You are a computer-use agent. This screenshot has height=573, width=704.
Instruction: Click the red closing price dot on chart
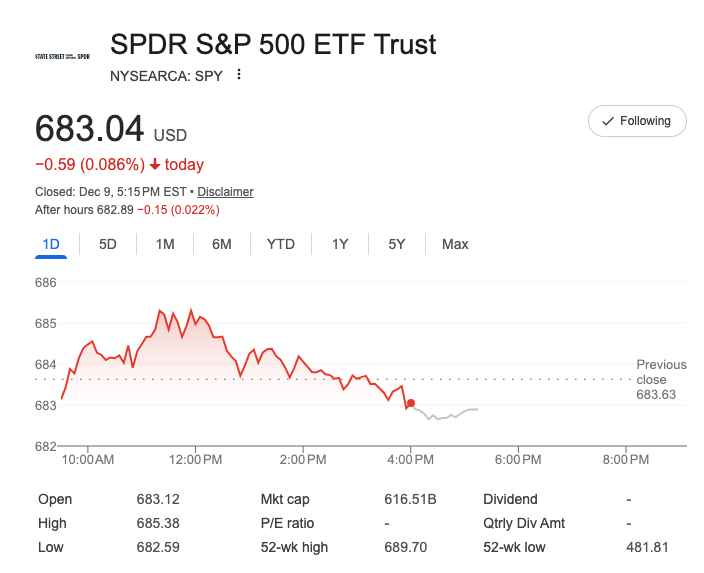pyautogui.click(x=411, y=403)
